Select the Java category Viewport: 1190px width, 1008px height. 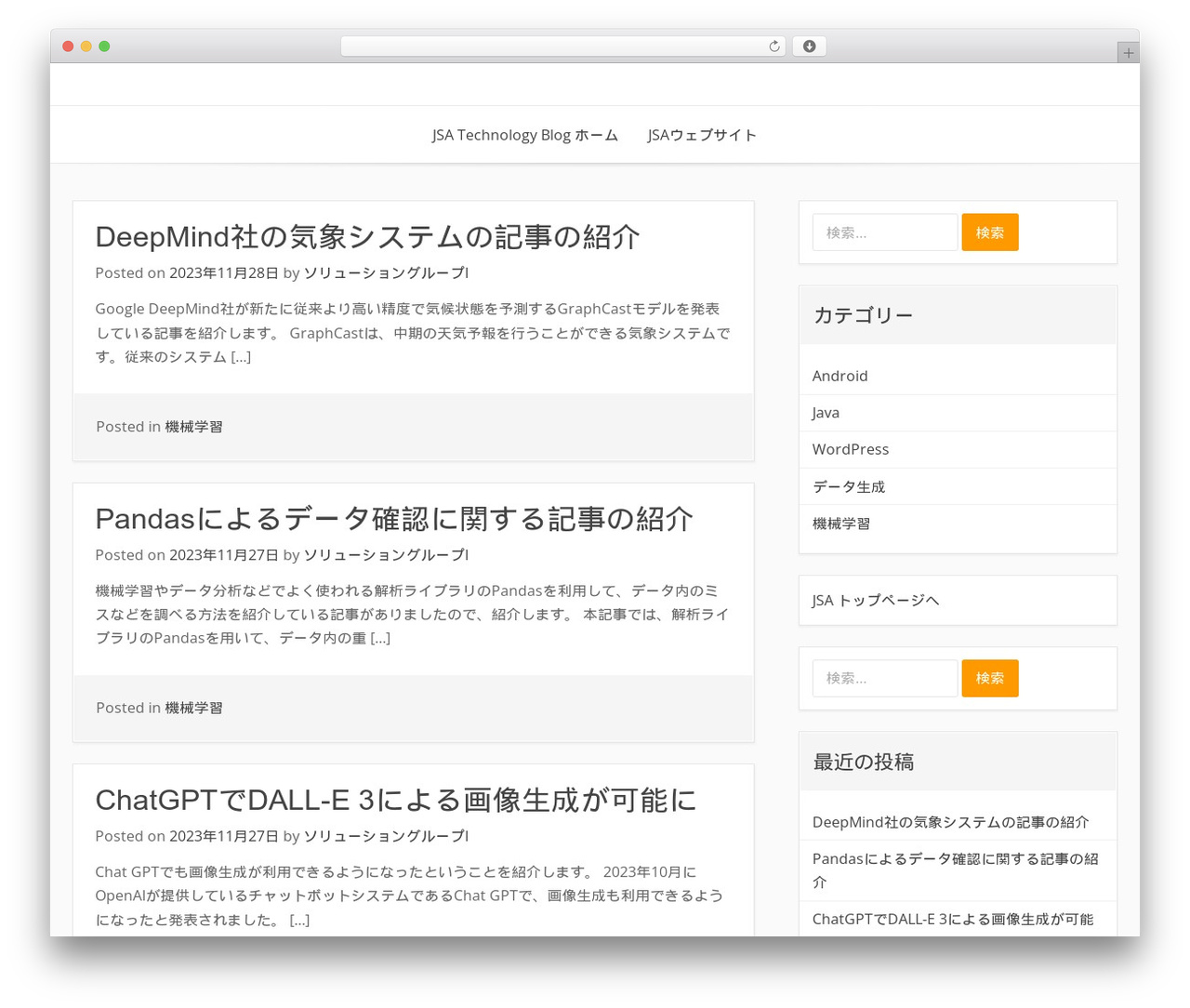point(826,413)
